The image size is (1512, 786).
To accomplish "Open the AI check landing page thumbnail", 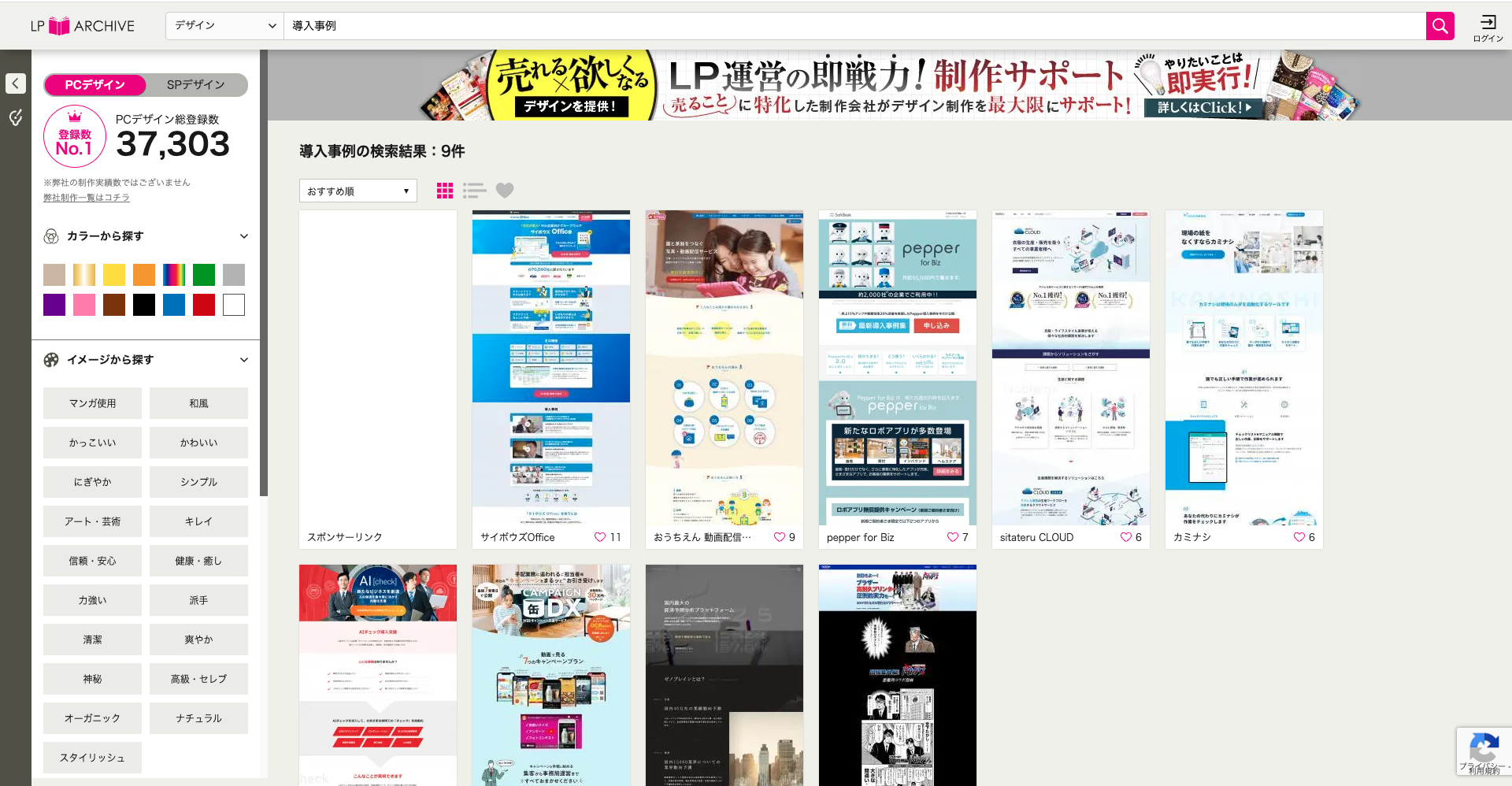I will point(378,675).
